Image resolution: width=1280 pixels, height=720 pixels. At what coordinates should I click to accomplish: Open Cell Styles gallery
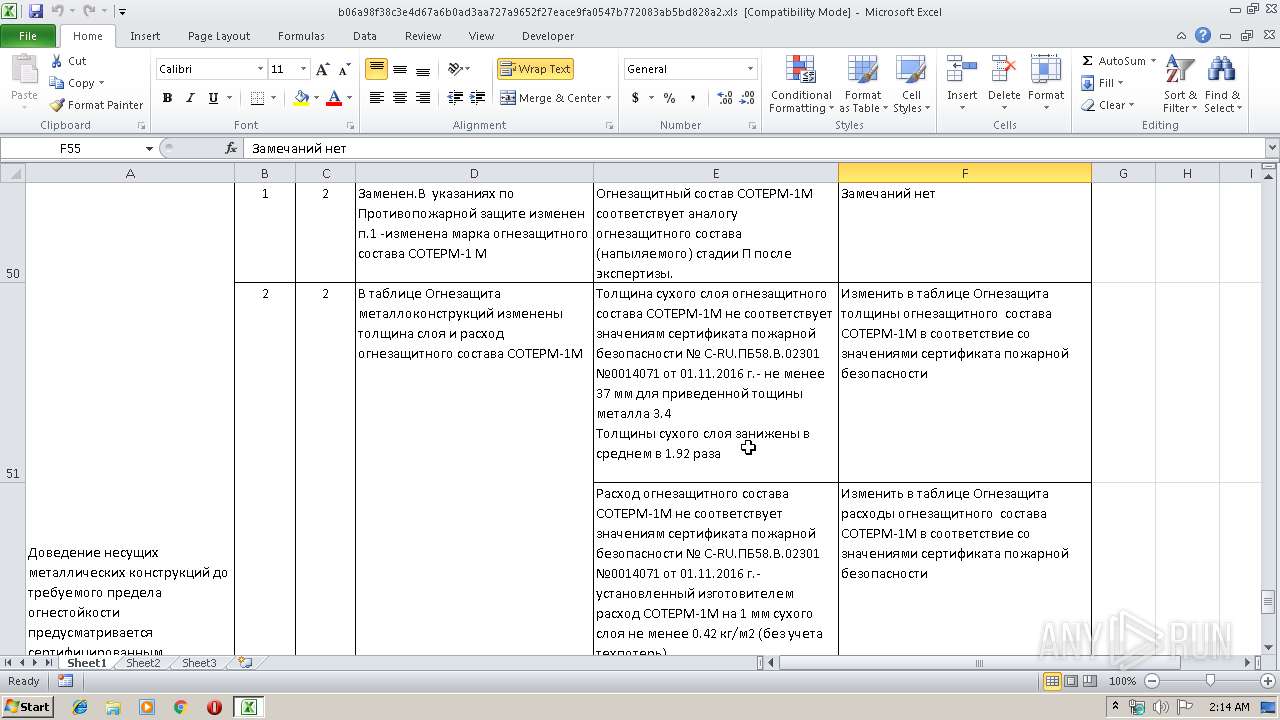pos(909,85)
